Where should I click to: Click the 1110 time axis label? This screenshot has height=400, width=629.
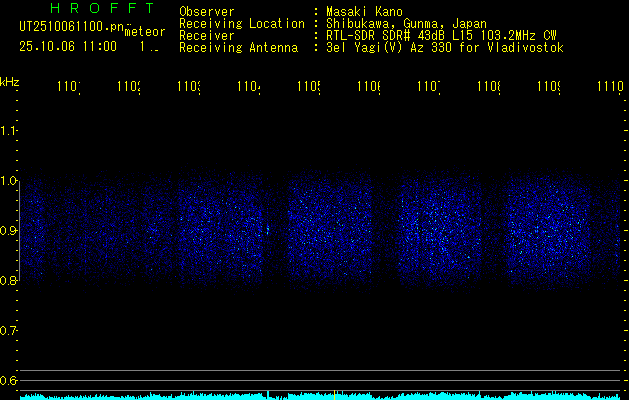[x=610, y=86]
